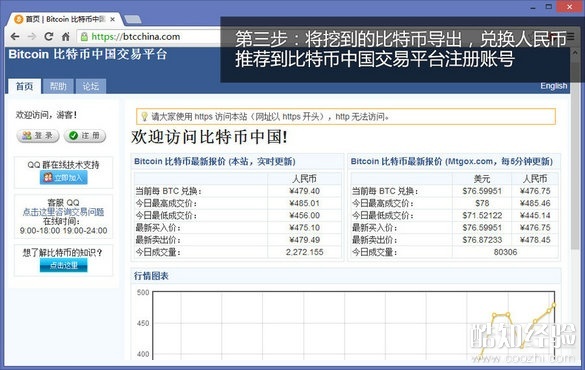585x370 pixels.
Task: Click the lightbulb icon in the https notice
Action: [x=144, y=117]
